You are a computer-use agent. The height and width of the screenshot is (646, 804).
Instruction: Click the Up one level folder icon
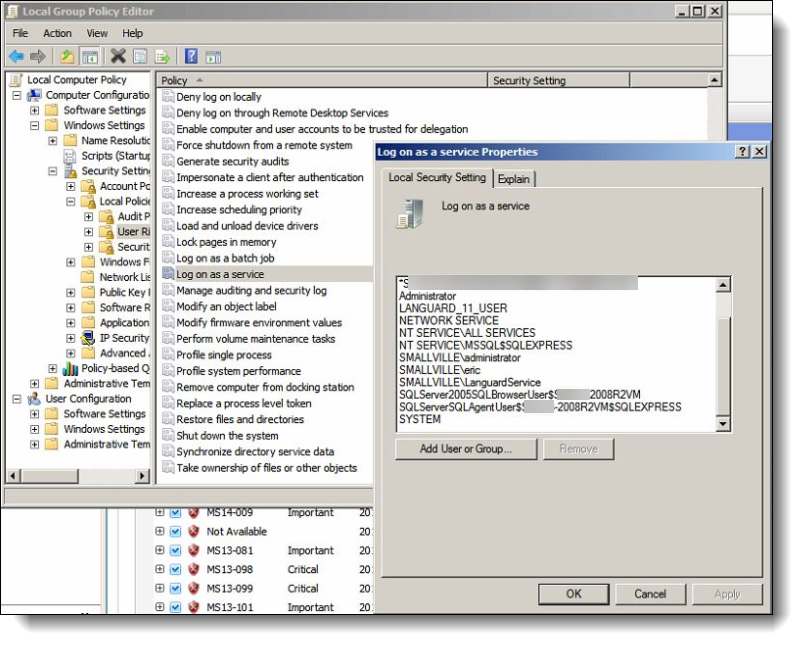[67, 56]
